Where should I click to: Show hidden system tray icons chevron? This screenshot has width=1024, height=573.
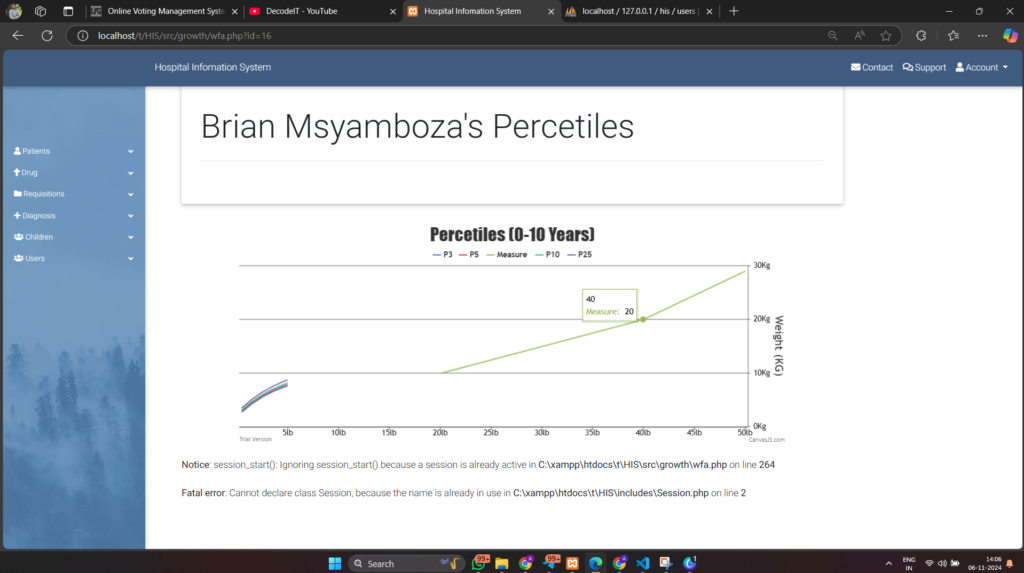(x=888, y=563)
